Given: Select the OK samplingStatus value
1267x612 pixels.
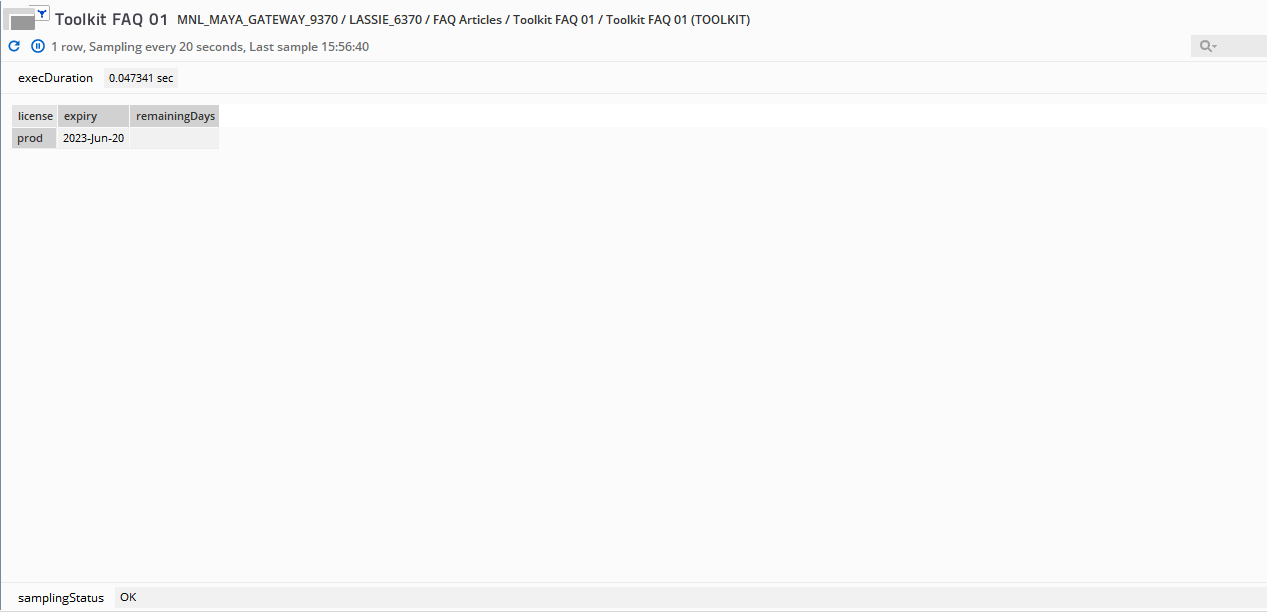Looking at the screenshot, I should coord(128,597).
